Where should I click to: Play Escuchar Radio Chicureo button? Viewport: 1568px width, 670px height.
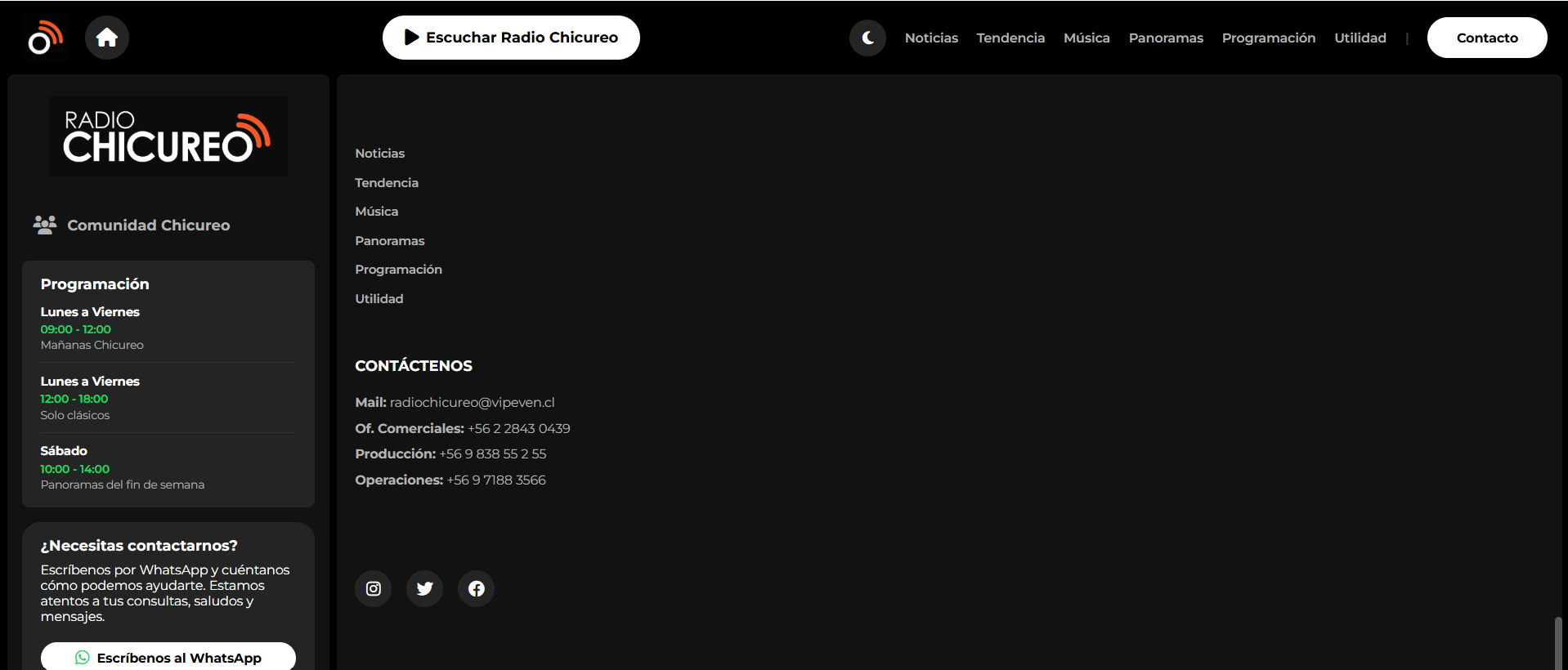[511, 38]
